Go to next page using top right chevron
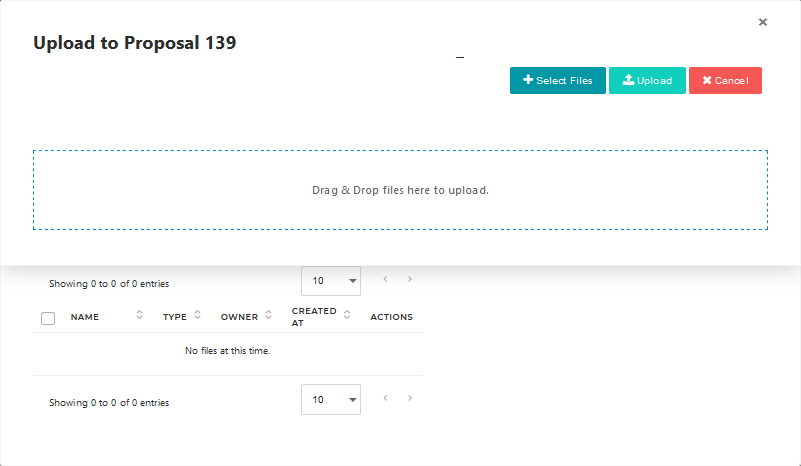 (x=410, y=279)
